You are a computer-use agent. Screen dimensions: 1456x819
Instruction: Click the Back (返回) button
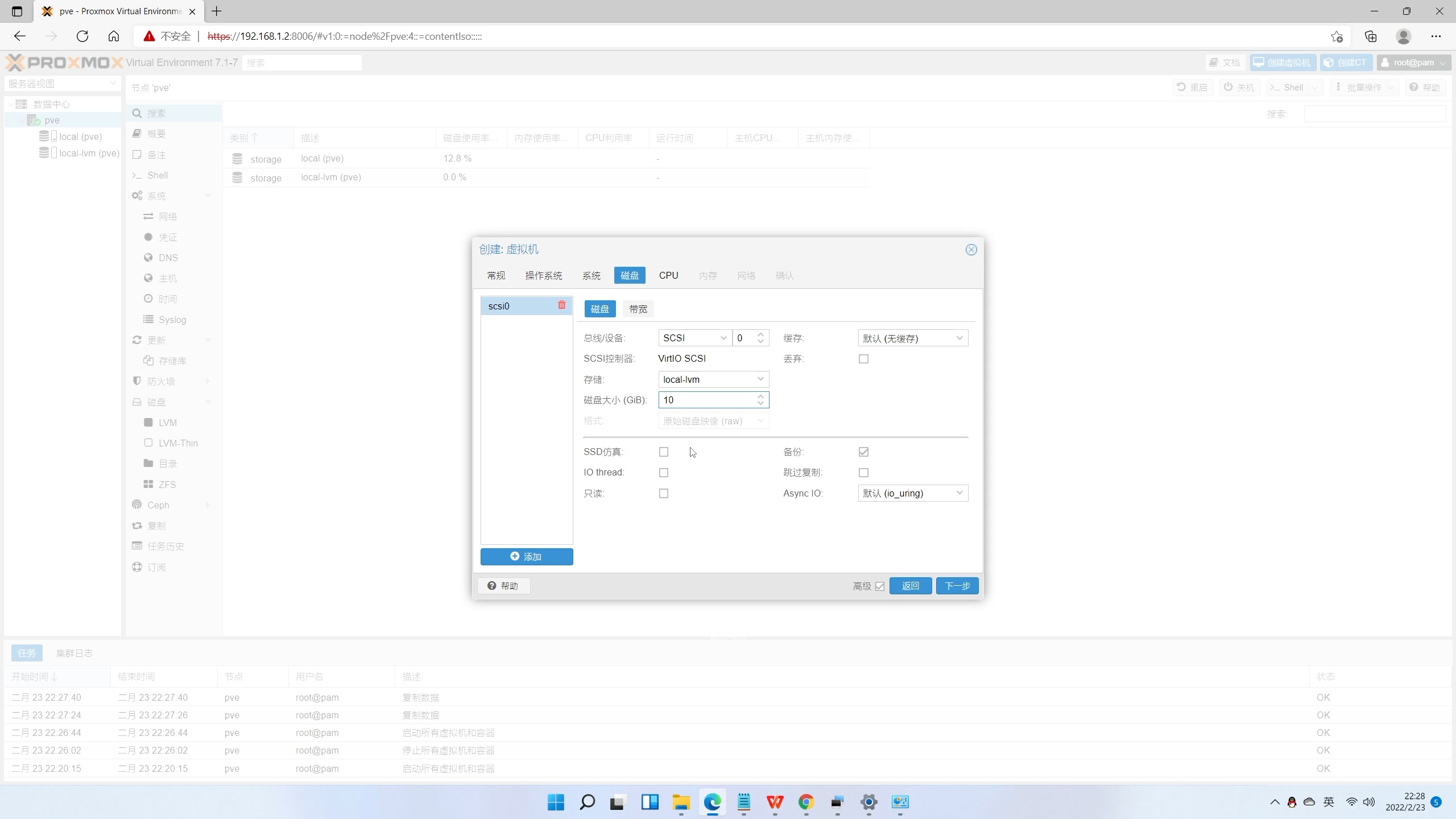coord(910,586)
